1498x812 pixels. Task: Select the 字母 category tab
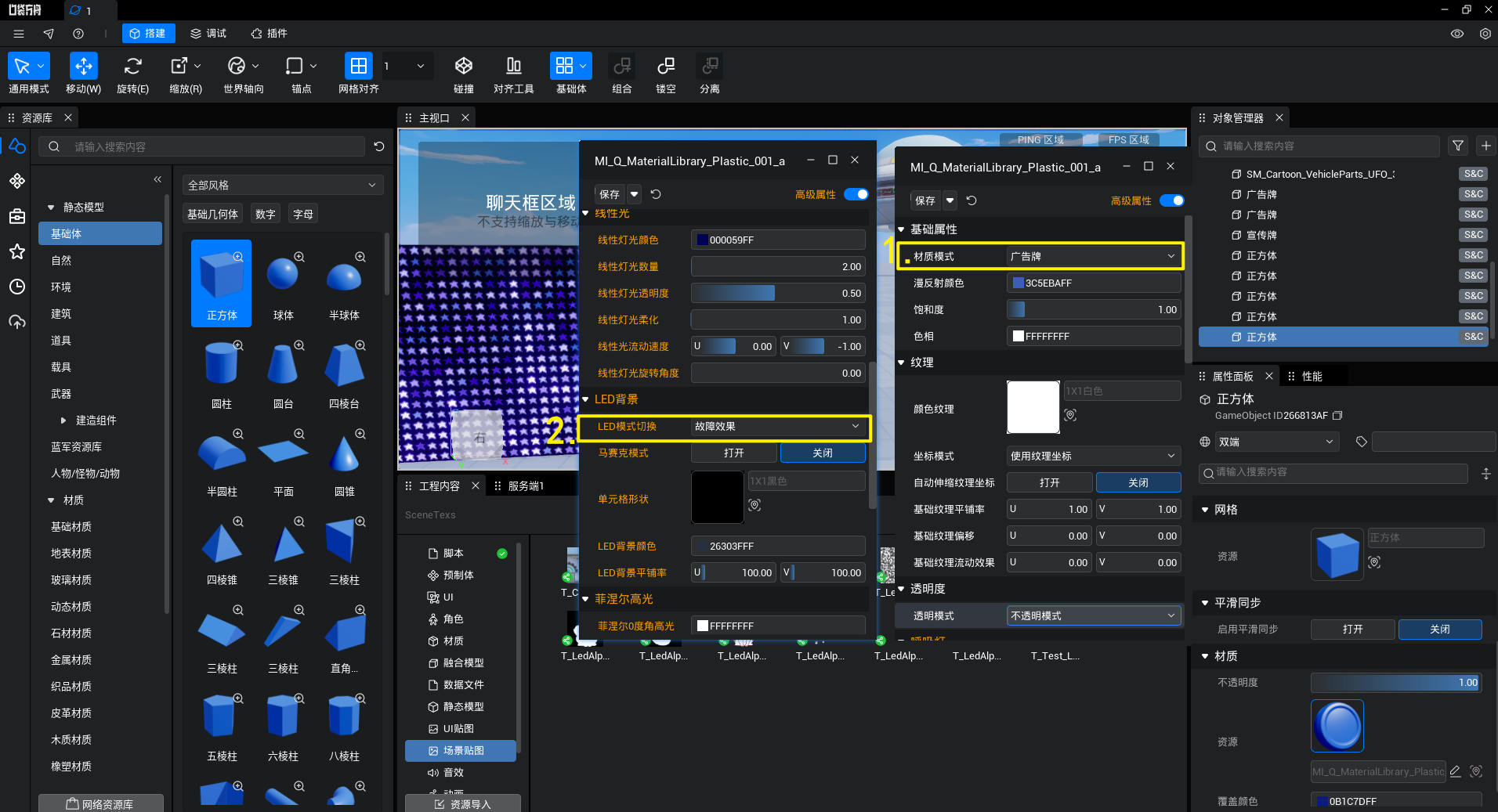(x=303, y=214)
